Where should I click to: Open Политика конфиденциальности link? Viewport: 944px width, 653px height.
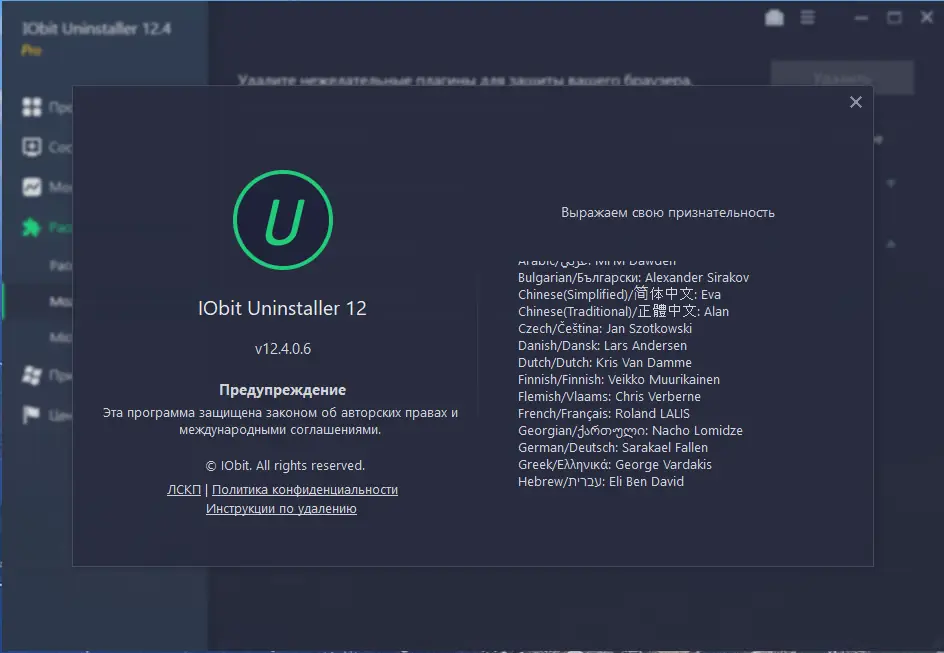(x=305, y=490)
